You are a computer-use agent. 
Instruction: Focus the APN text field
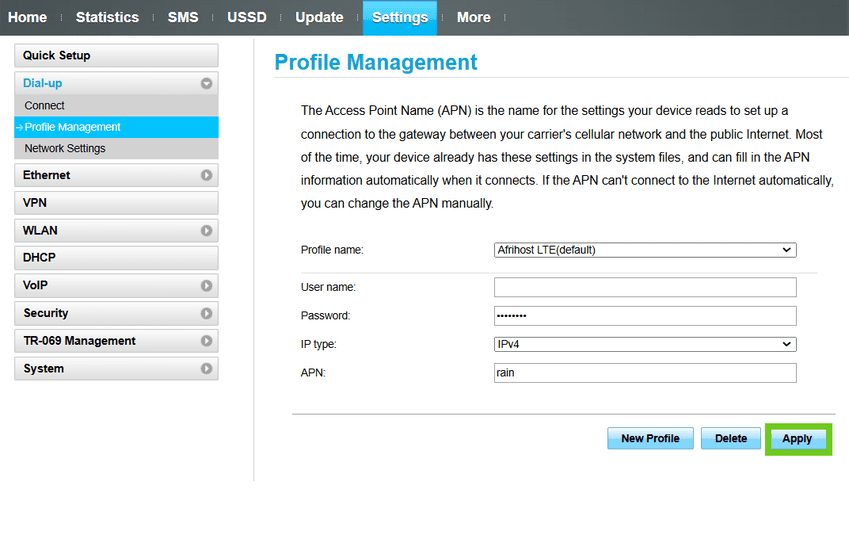(x=645, y=373)
